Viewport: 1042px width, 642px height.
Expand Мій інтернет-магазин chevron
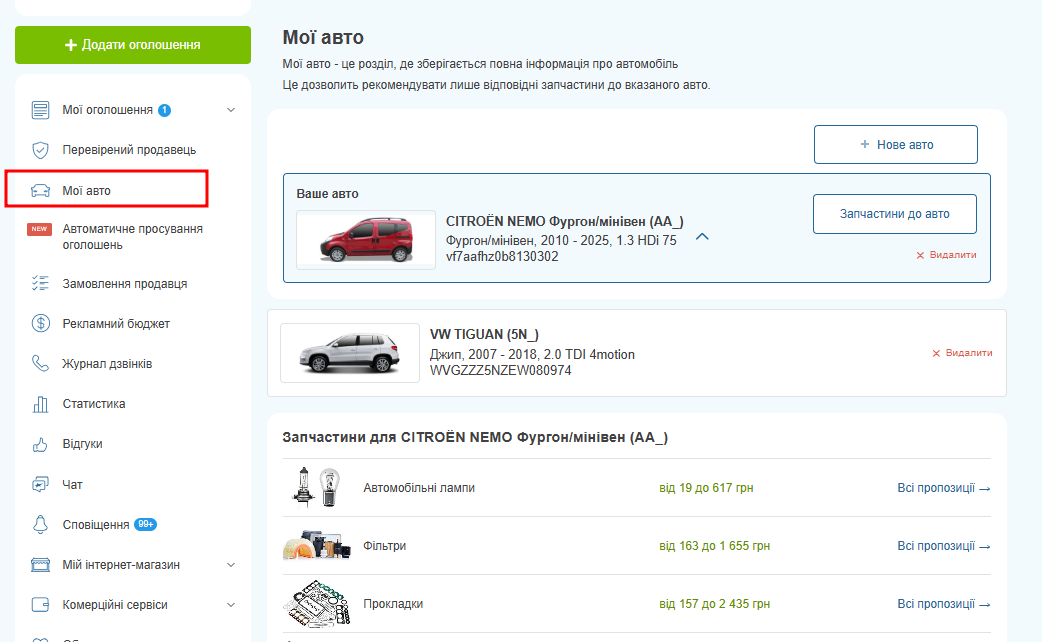pyautogui.click(x=231, y=565)
